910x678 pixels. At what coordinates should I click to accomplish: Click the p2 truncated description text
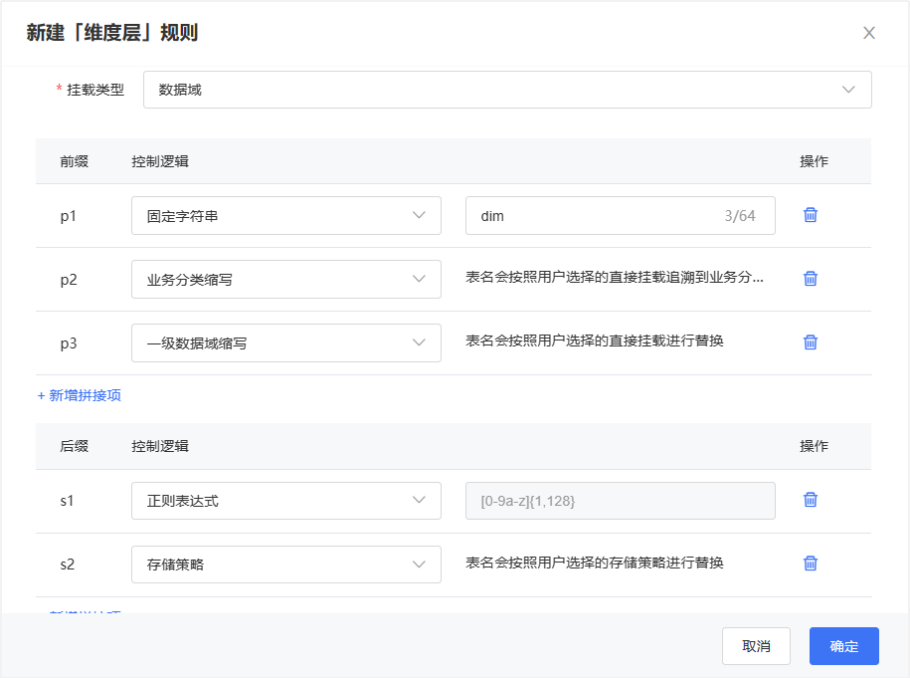click(x=614, y=277)
